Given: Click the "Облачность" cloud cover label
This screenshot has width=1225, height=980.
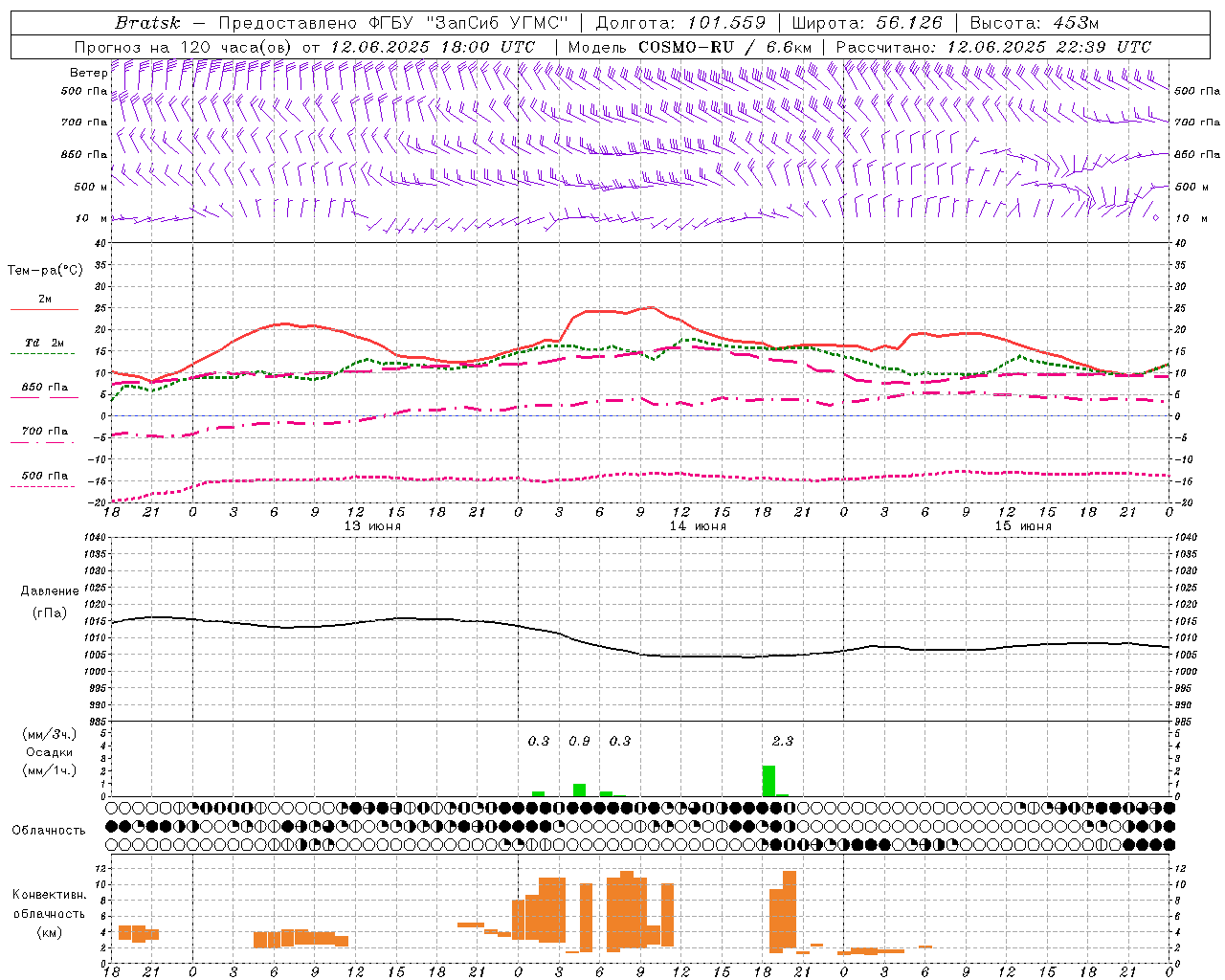Looking at the screenshot, I should click(x=49, y=830).
